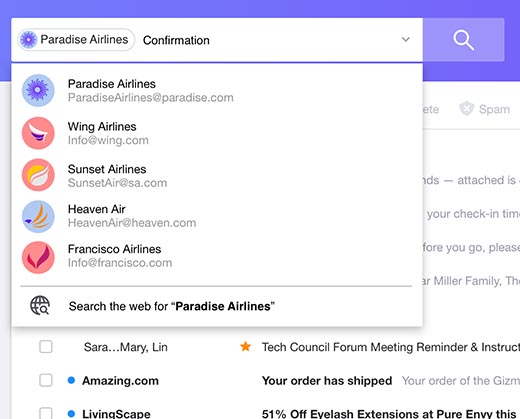The width and height of the screenshot is (520, 419).
Task: Select the Heaven Air logo icon
Action: (x=38, y=216)
